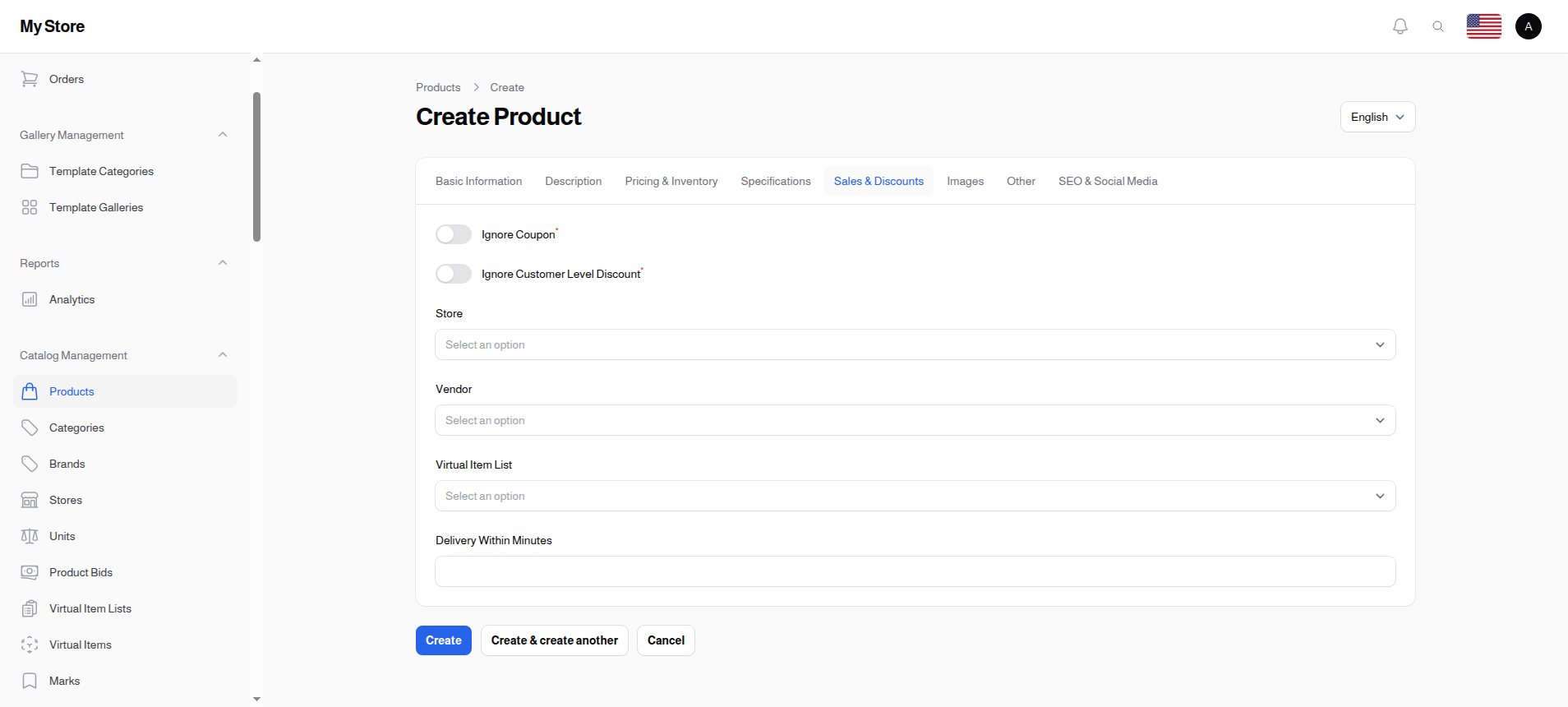The height and width of the screenshot is (707, 1568).
Task: Open Analytics via the chart icon
Action: pos(30,299)
